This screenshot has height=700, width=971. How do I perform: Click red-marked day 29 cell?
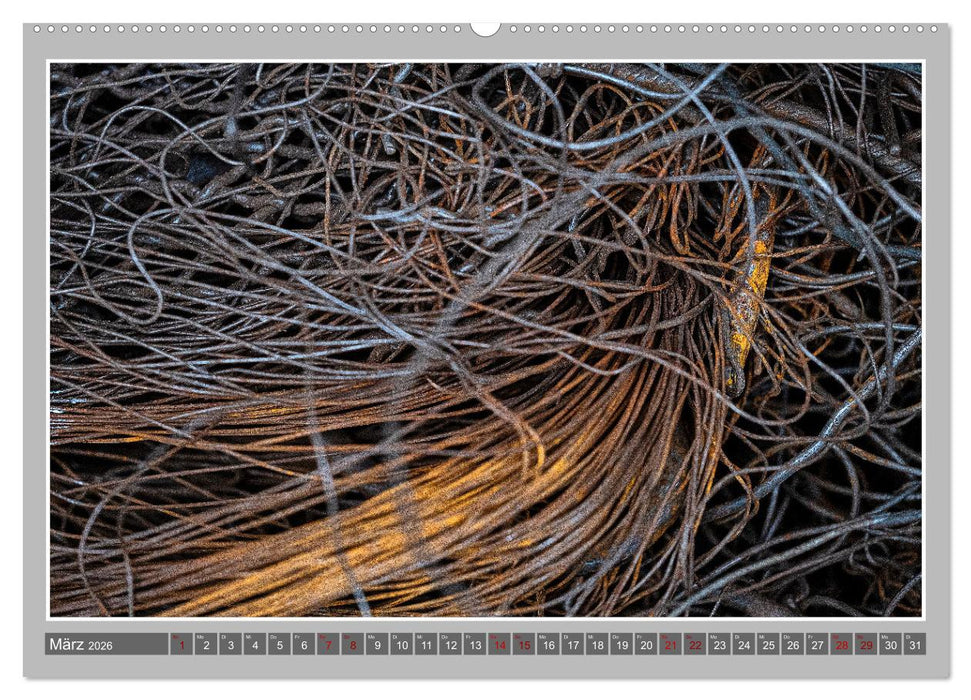coord(865,645)
